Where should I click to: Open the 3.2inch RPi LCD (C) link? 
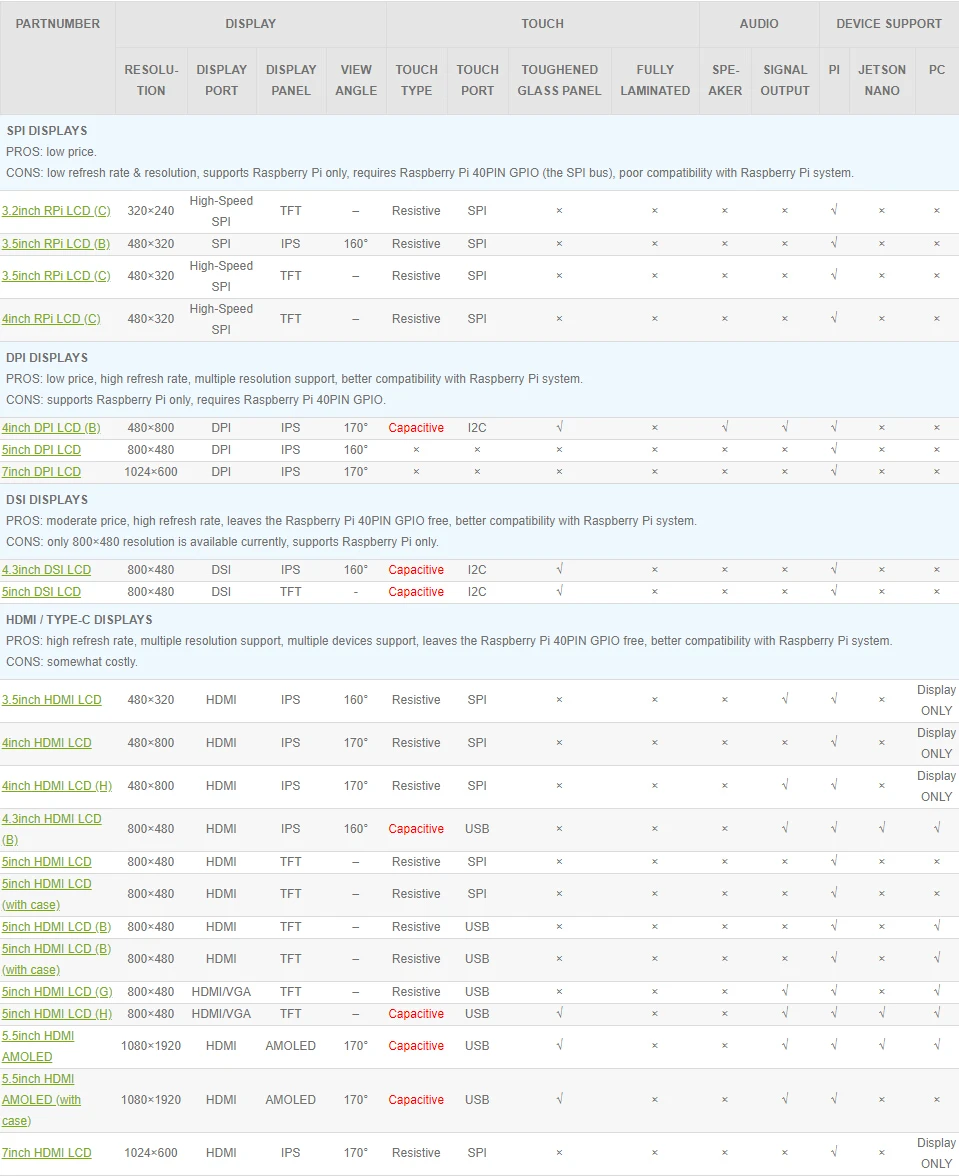56,211
